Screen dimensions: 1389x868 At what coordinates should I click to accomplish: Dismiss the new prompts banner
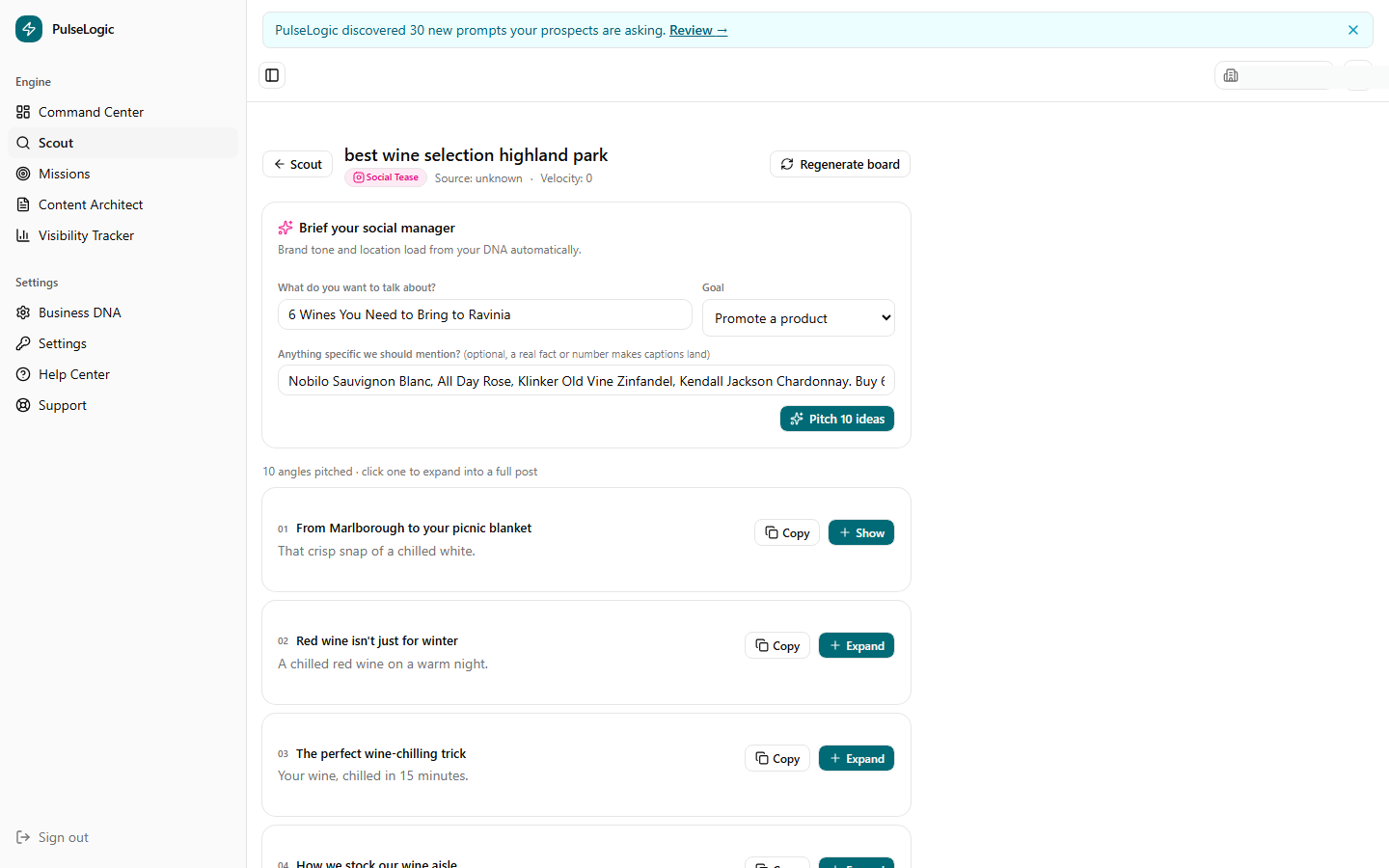pyautogui.click(x=1353, y=30)
